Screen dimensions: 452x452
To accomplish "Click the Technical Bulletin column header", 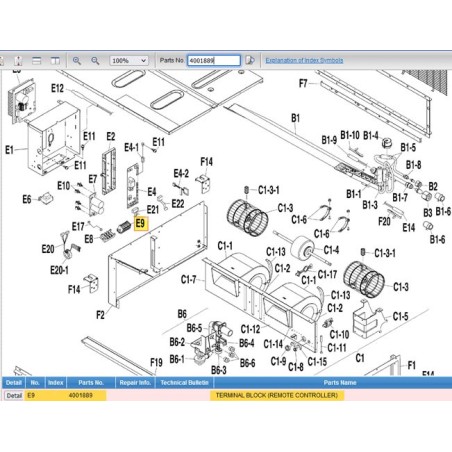I will [184, 383].
